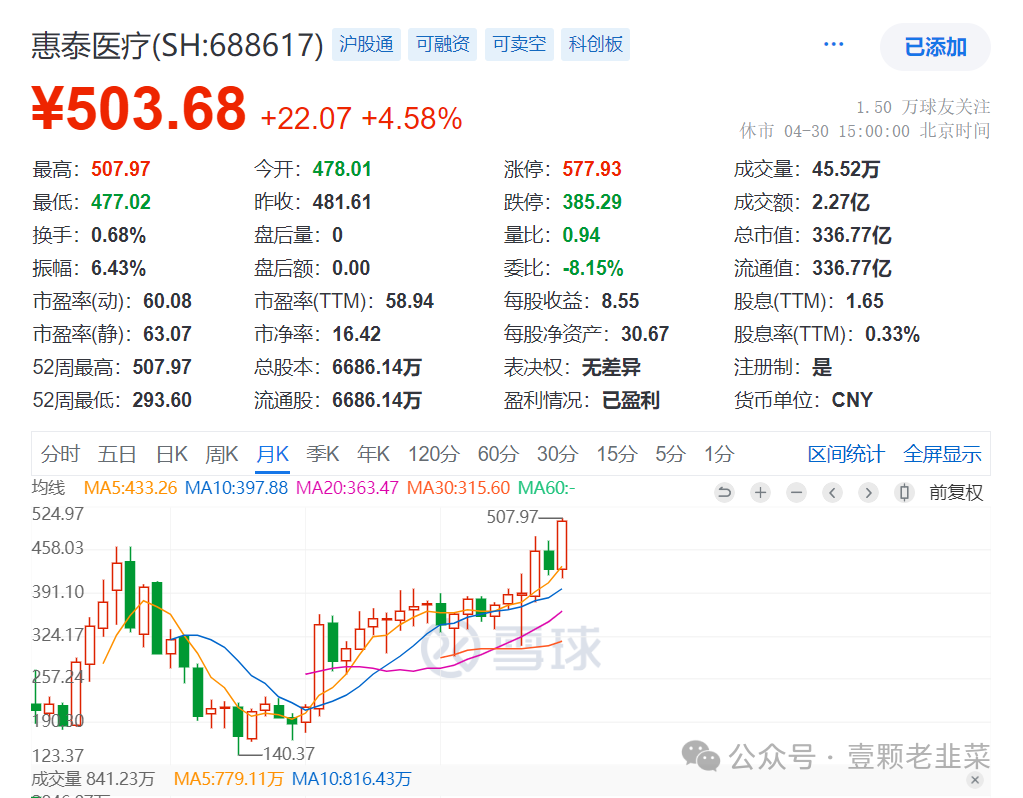
Task: Close the bottom-right overlay with X icon
Action: (x=975, y=780)
